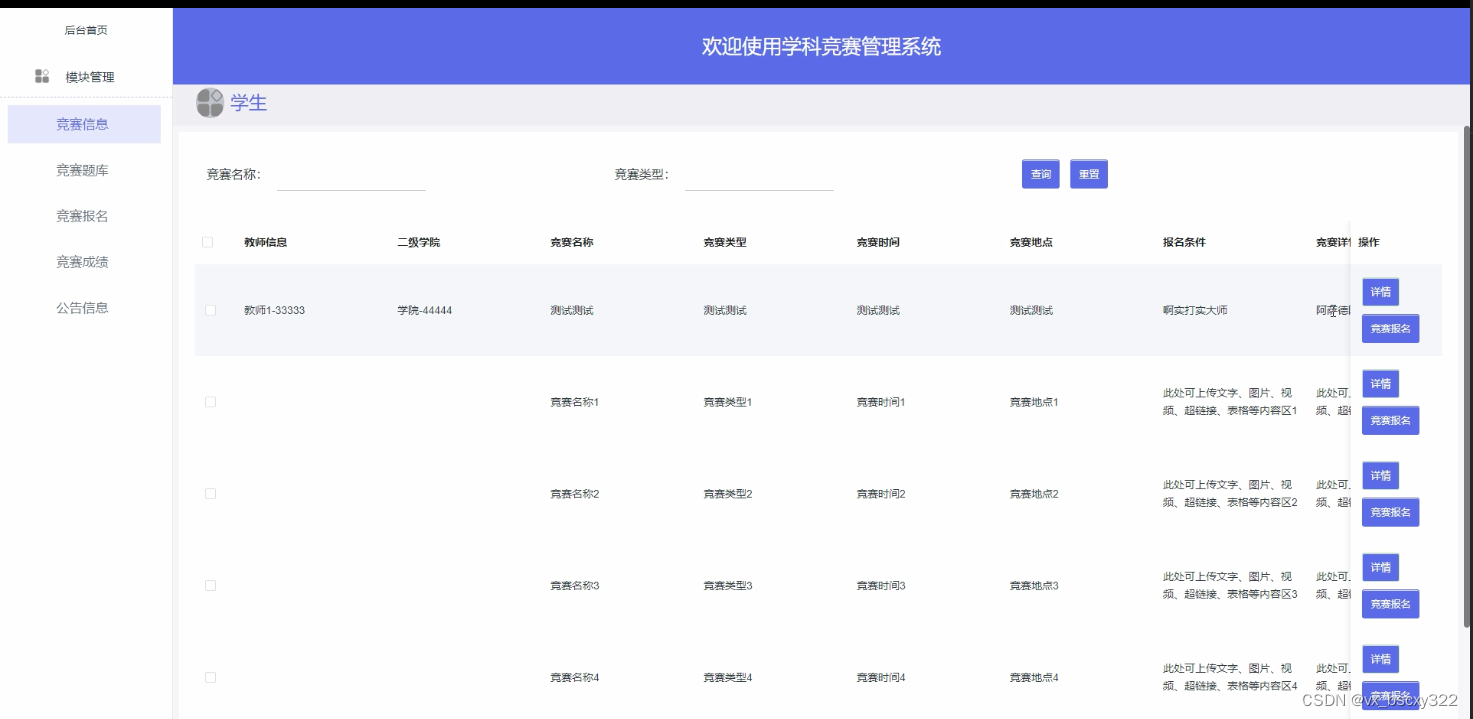Click 详情 button for 竞赛名称3 row
The width and height of the screenshot is (1473, 719).
coord(1381,568)
